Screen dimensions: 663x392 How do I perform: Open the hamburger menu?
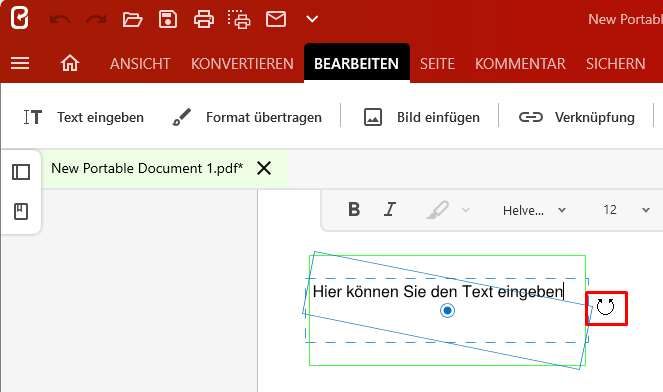[20, 63]
